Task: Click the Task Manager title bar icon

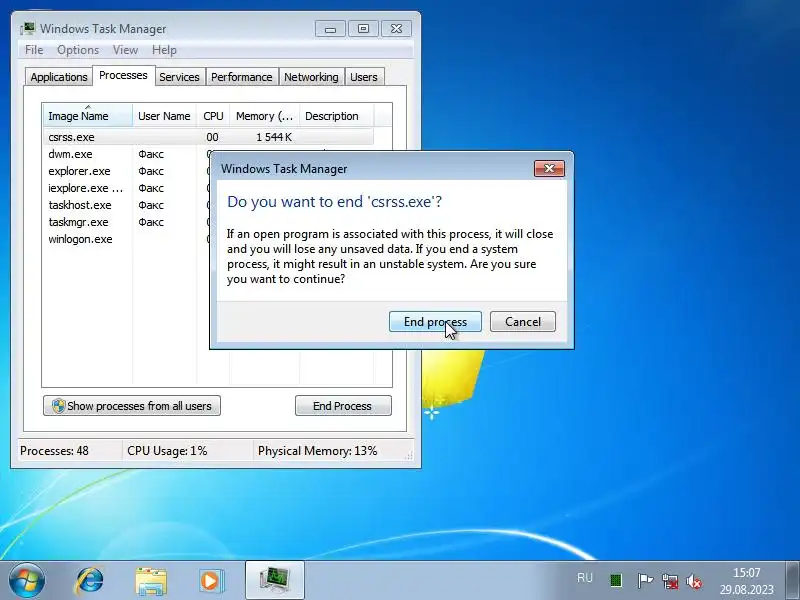Action: tap(28, 29)
